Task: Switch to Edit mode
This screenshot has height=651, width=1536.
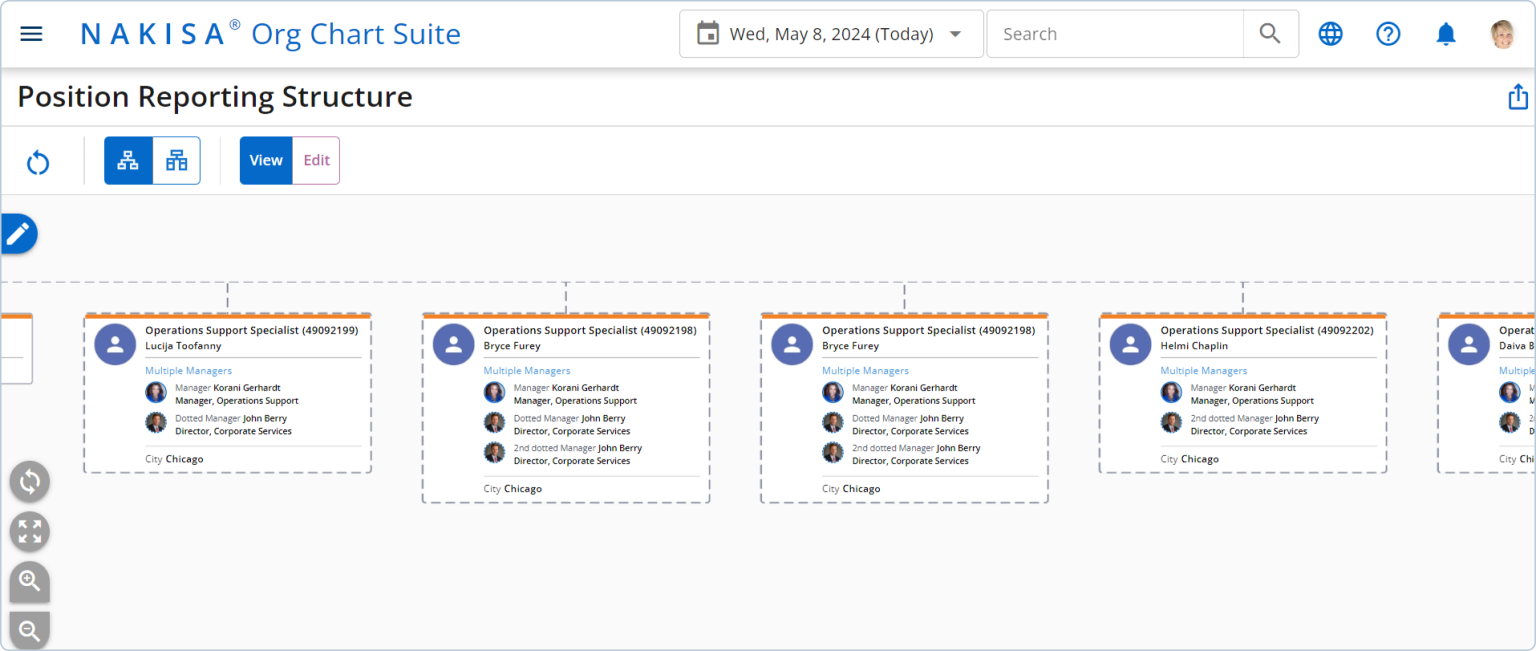Action: (316, 160)
